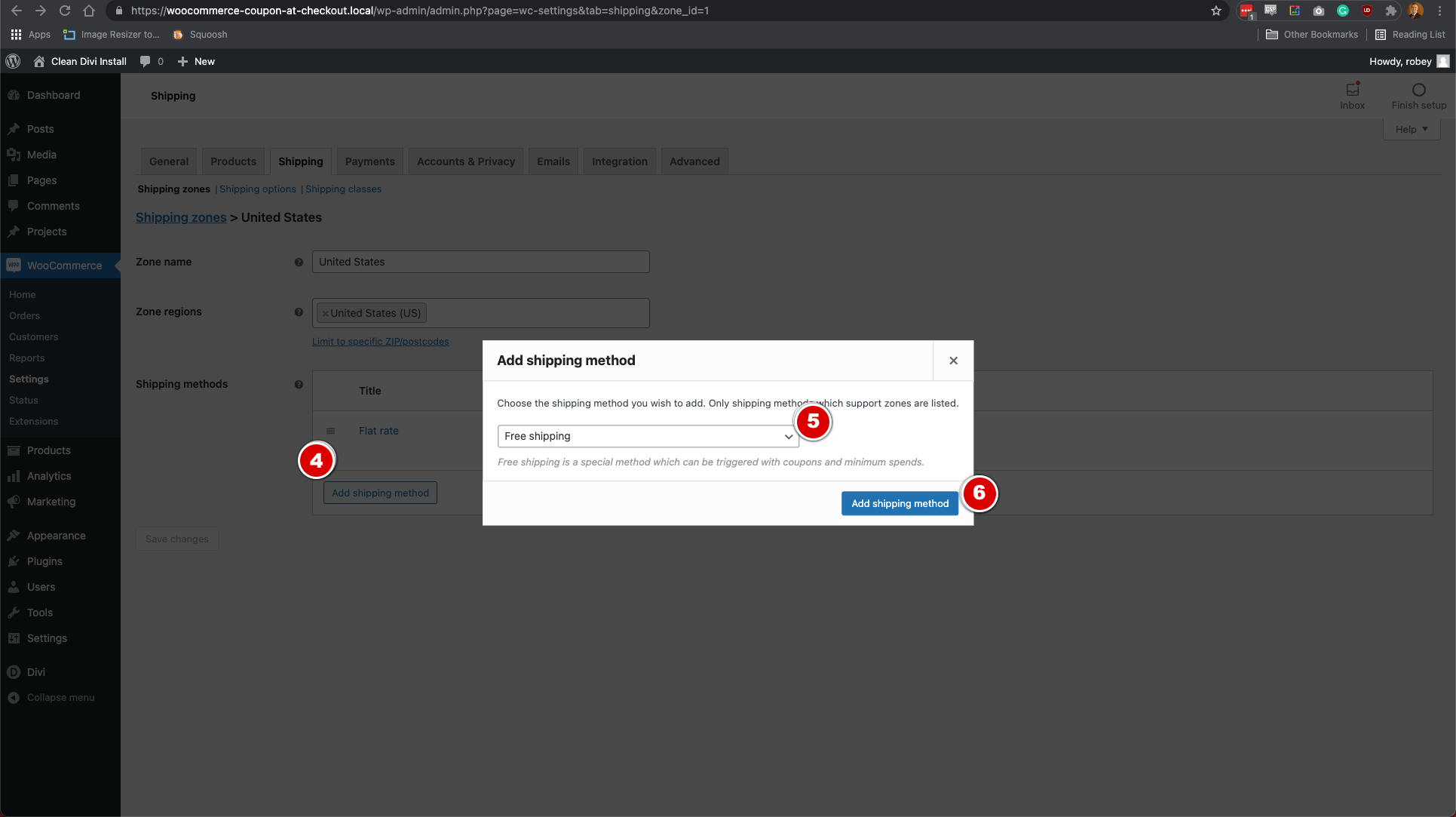Open Divi in the sidebar

(36, 672)
